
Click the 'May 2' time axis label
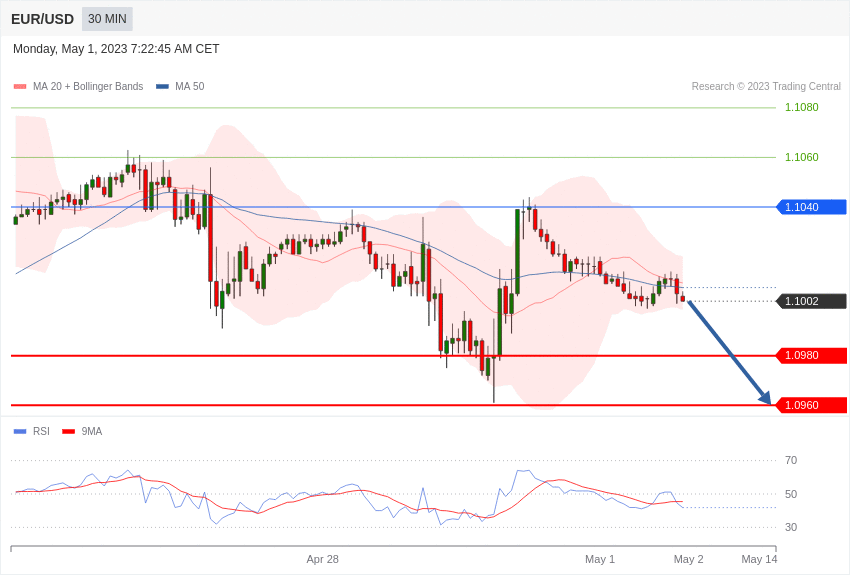[688, 559]
